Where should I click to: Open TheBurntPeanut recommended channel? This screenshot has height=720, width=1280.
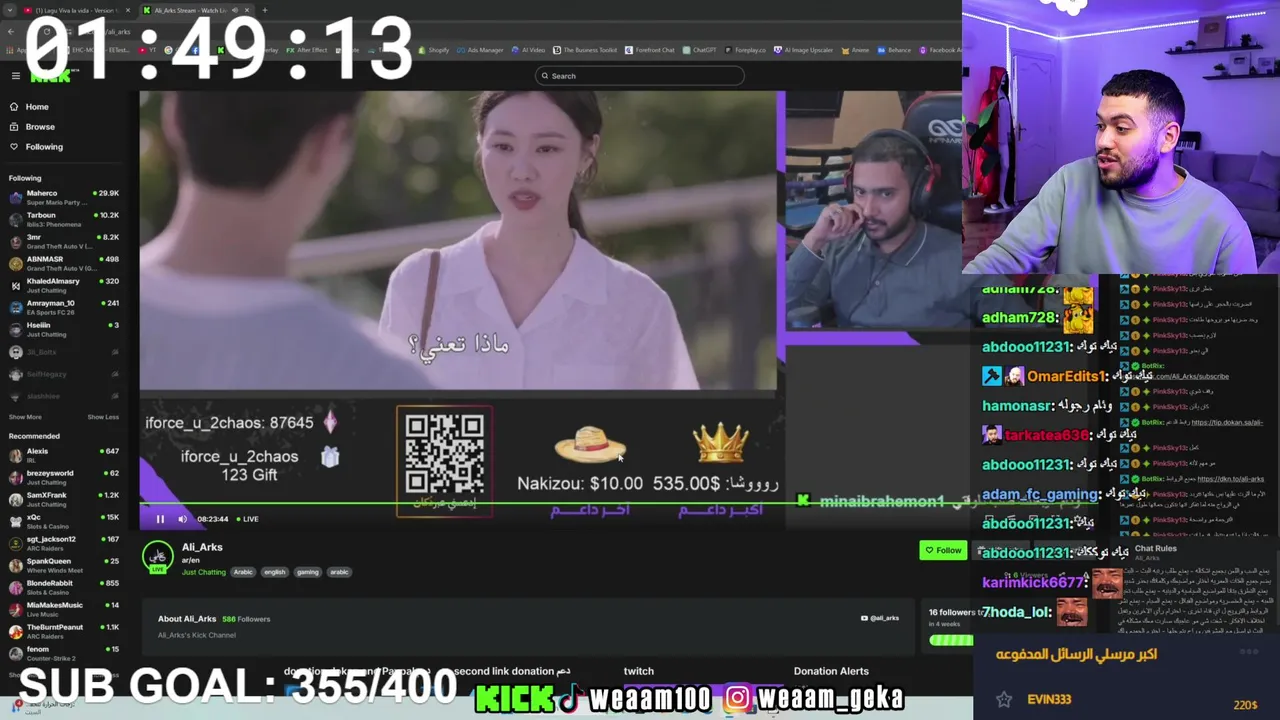point(62,631)
